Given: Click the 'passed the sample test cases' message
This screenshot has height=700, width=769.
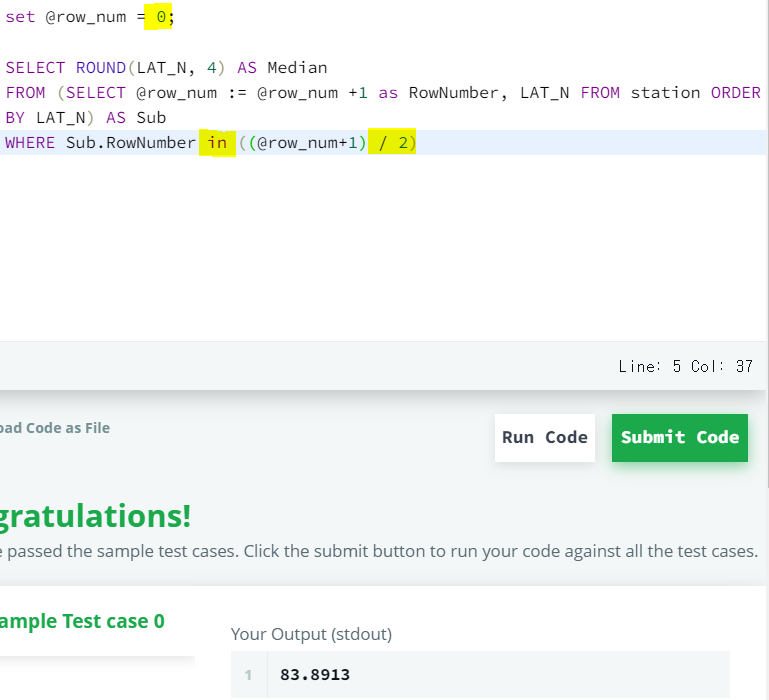Looking at the screenshot, I should [x=379, y=551].
